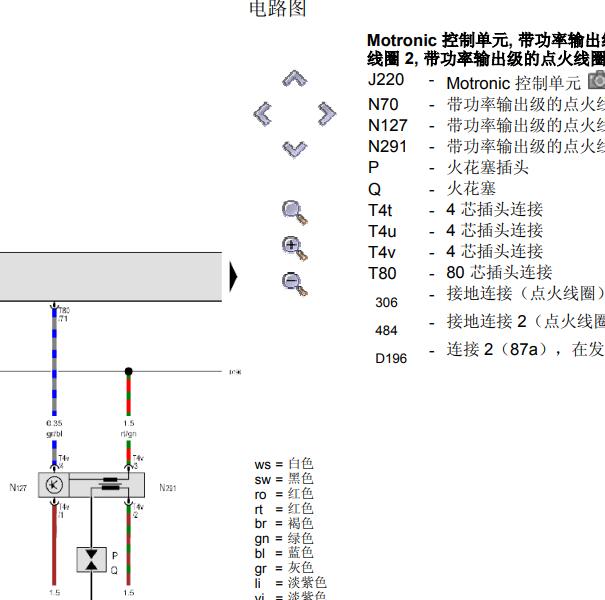The height and width of the screenshot is (600, 605).
Task: Zoom in with the plus magnifier
Action: click(295, 248)
